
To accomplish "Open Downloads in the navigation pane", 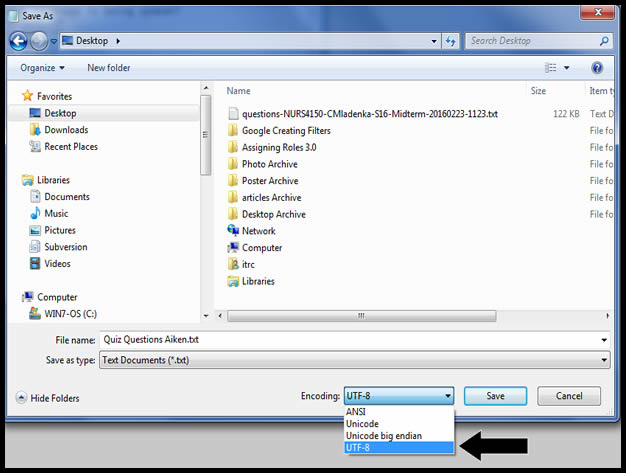I will [66, 130].
